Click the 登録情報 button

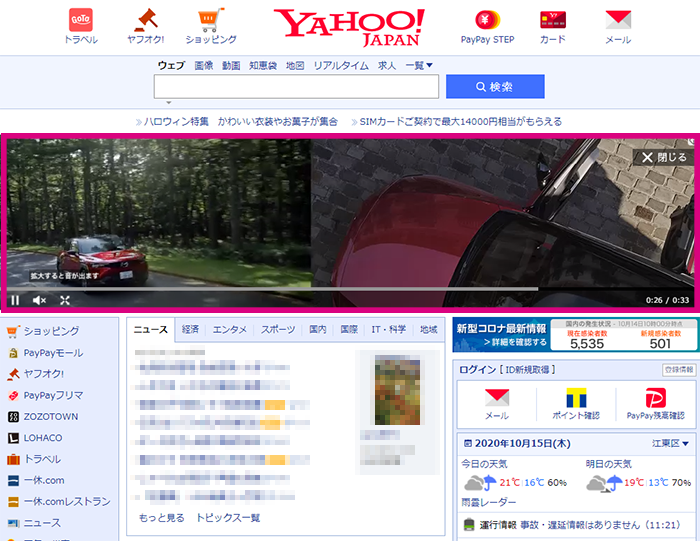(679, 370)
